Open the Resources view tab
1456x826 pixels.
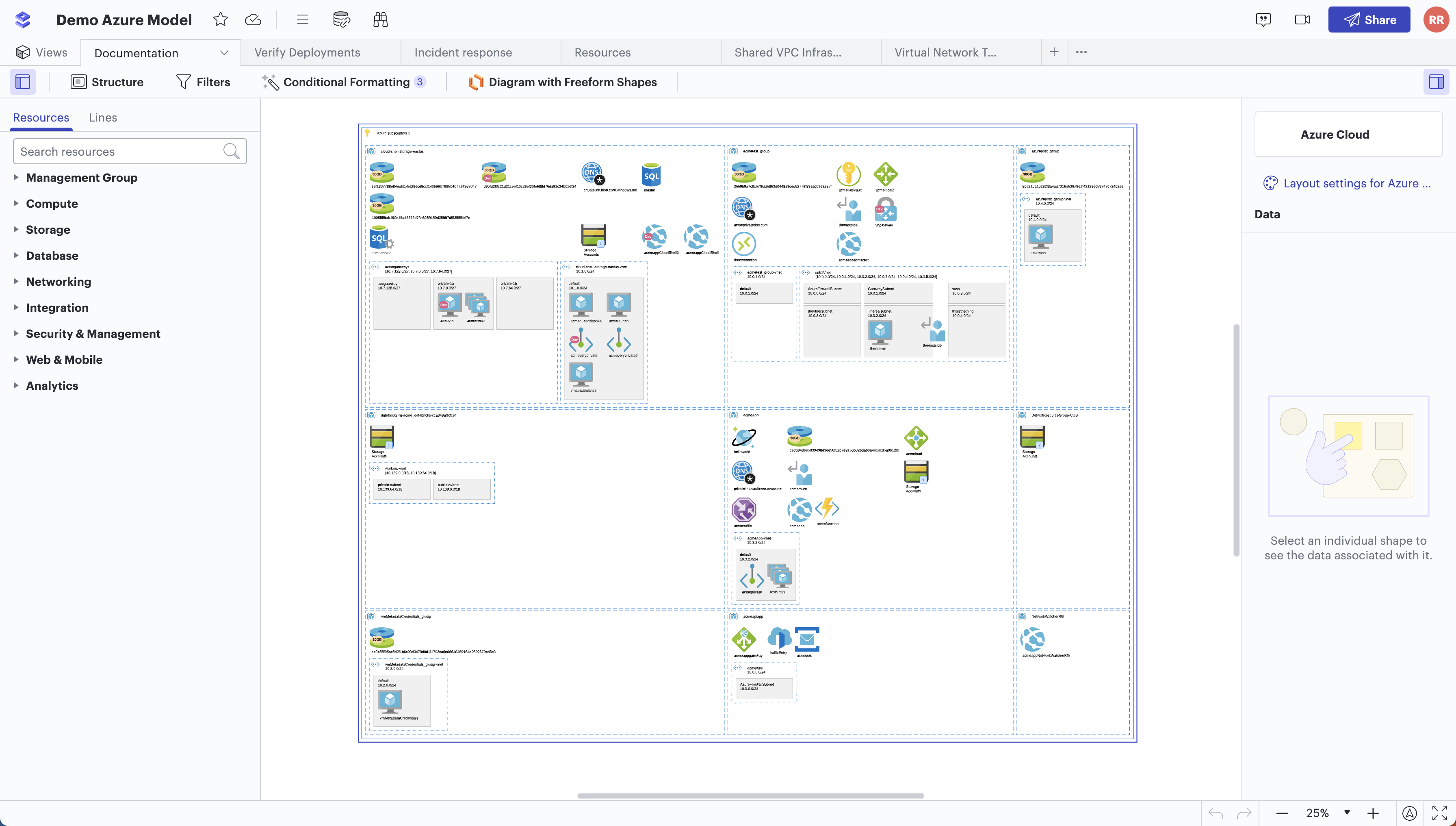coord(641,52)
